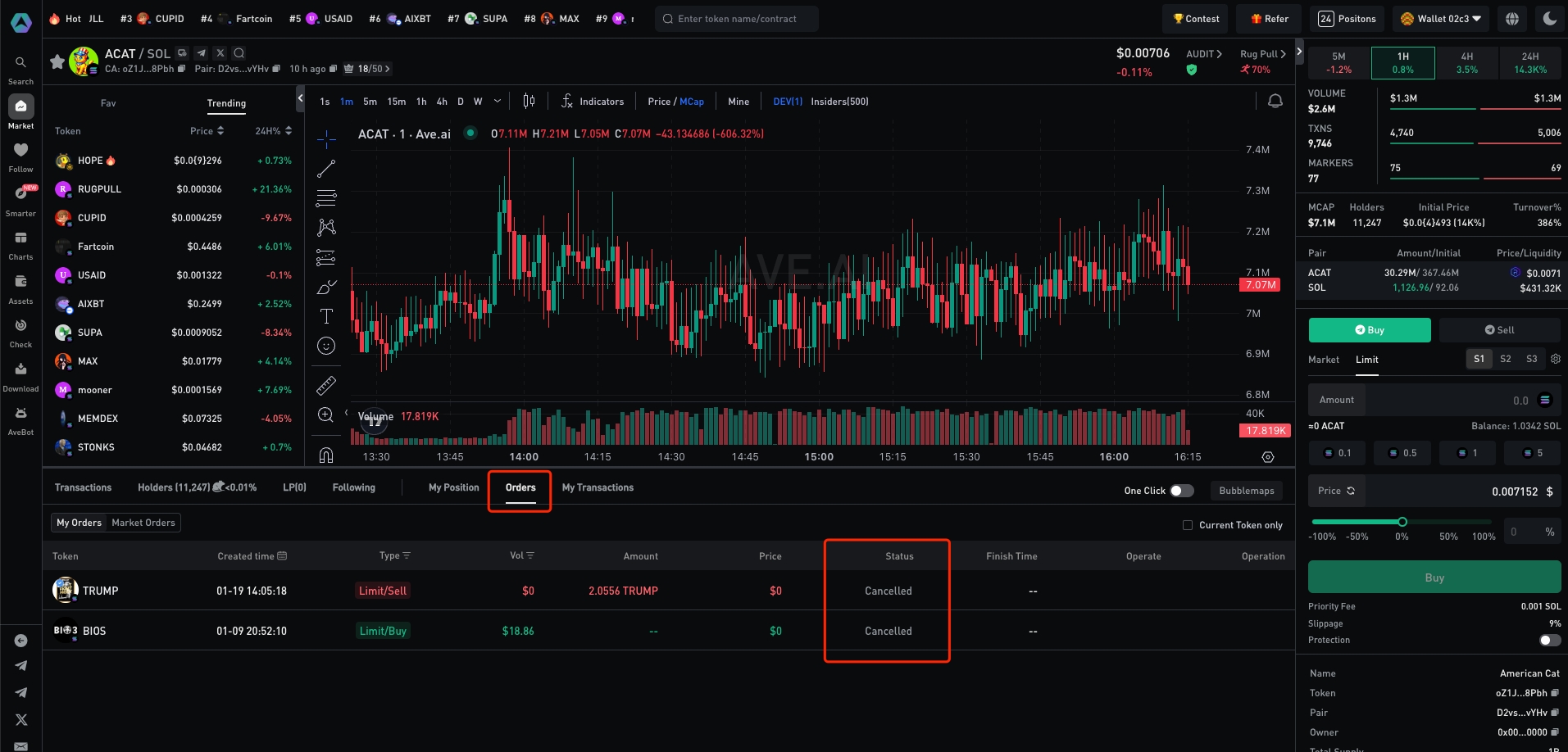The width and height of the screenshot is (1568, 752).
Task: Select the text annotation tool
Action: 326,316
